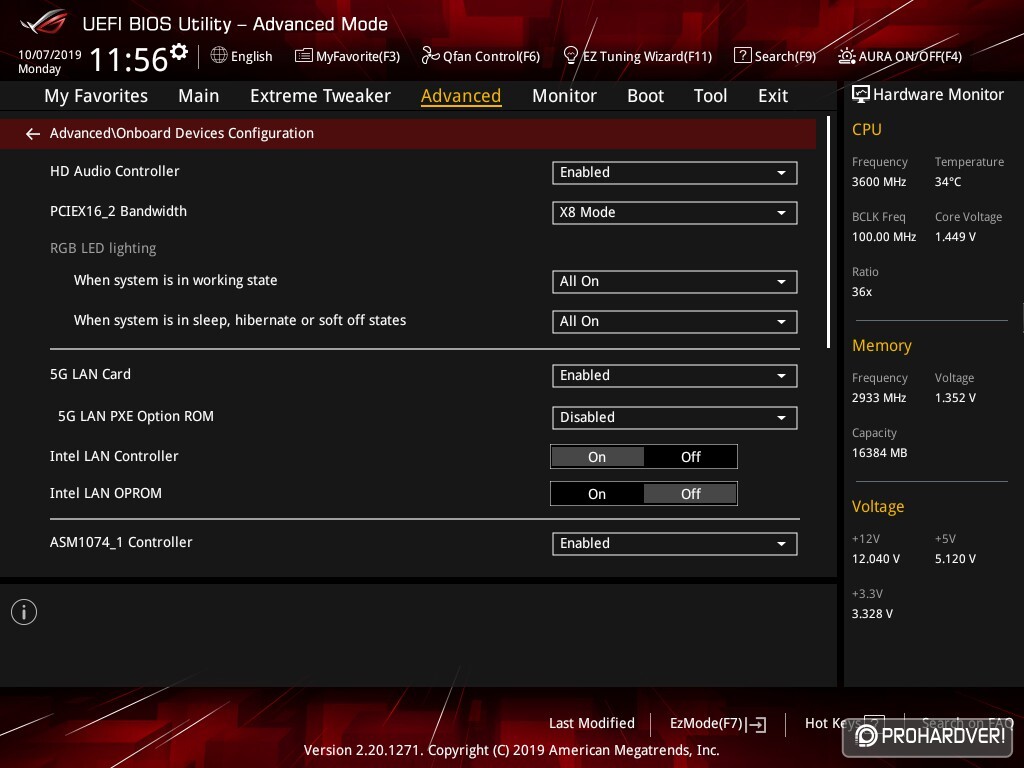Click memory capacity 16384 MB

(x=879, y=453)
